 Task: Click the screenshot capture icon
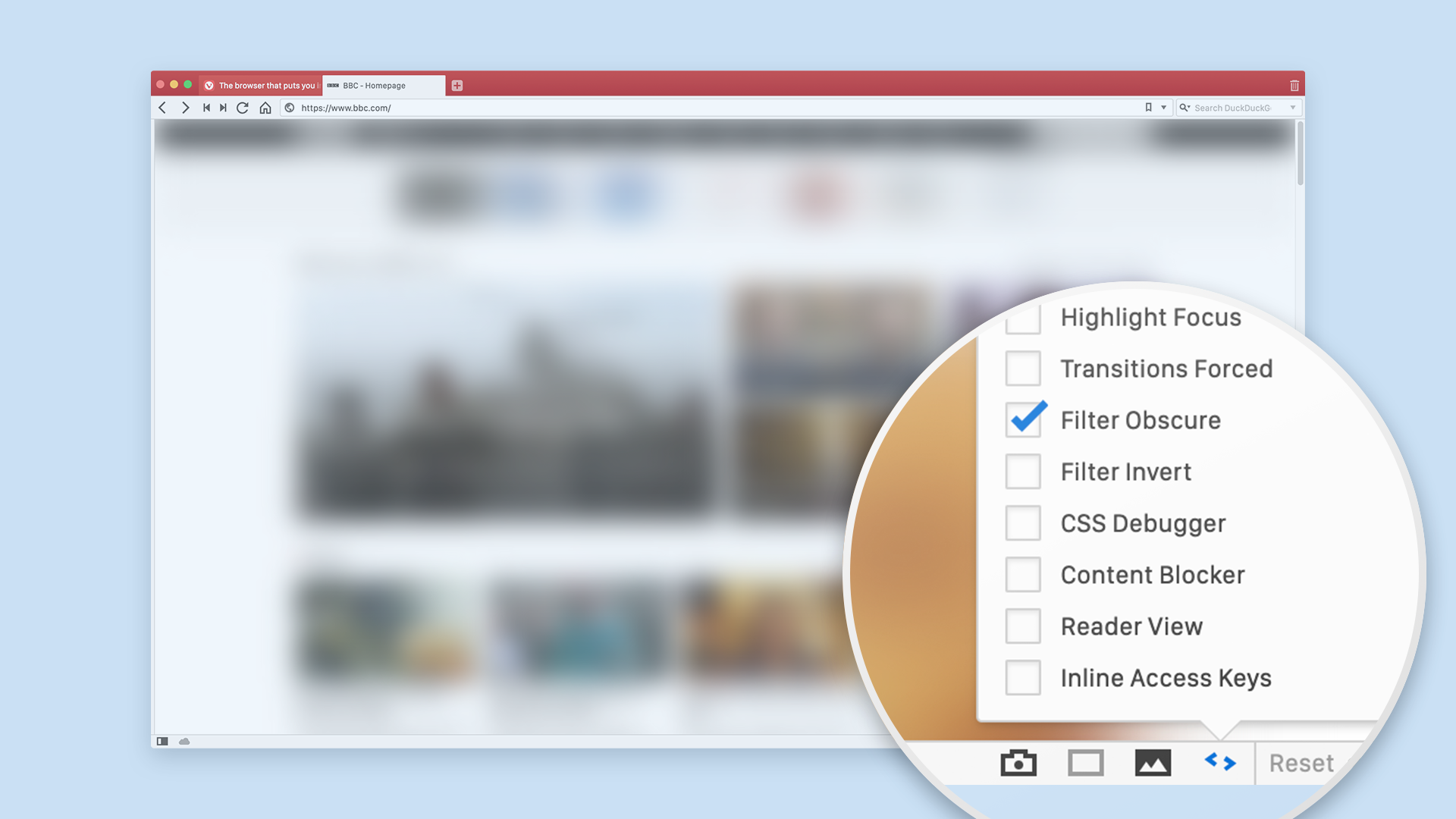click(1019, 762)
